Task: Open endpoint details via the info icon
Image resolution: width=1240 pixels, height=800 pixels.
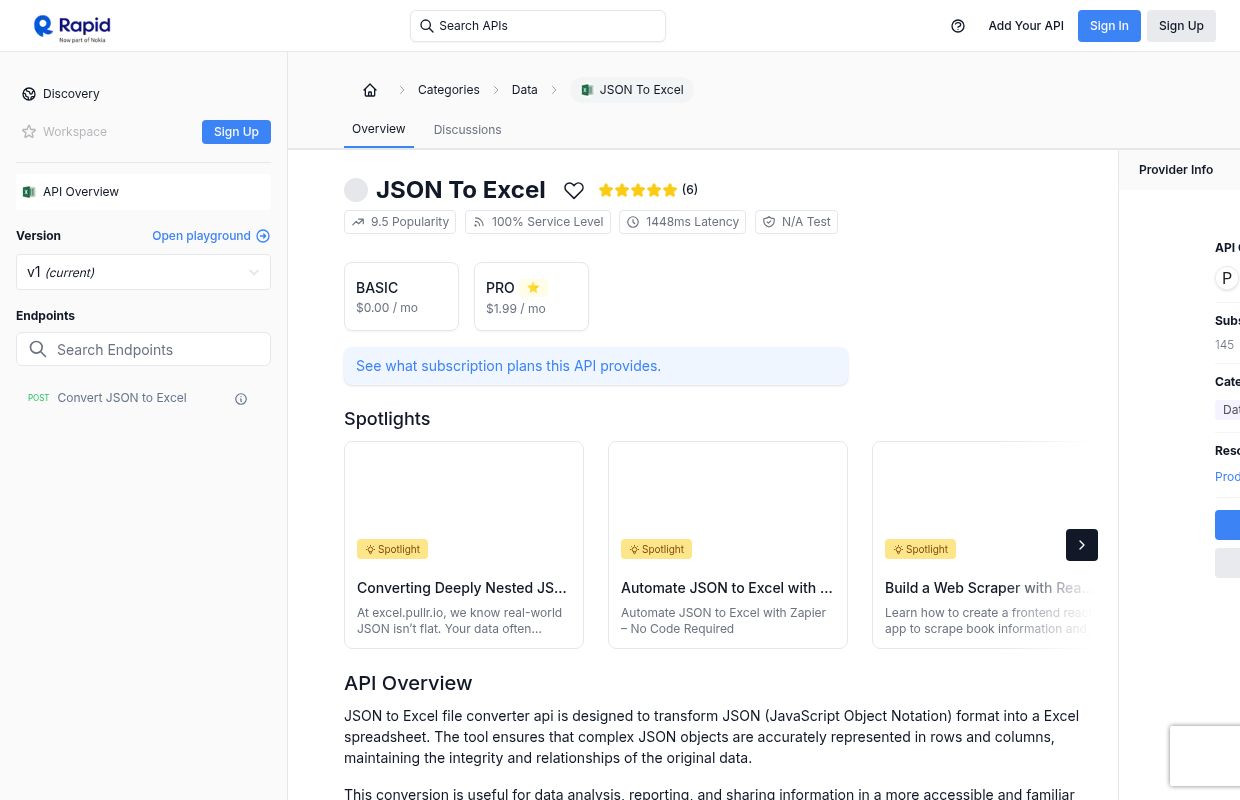Action: (240, 398)
